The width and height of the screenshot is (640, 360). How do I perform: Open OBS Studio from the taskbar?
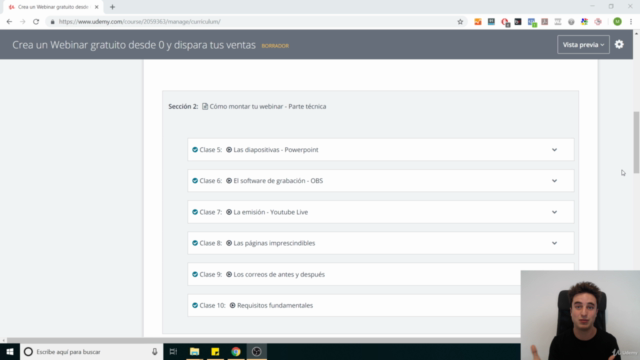coord(256,351)
